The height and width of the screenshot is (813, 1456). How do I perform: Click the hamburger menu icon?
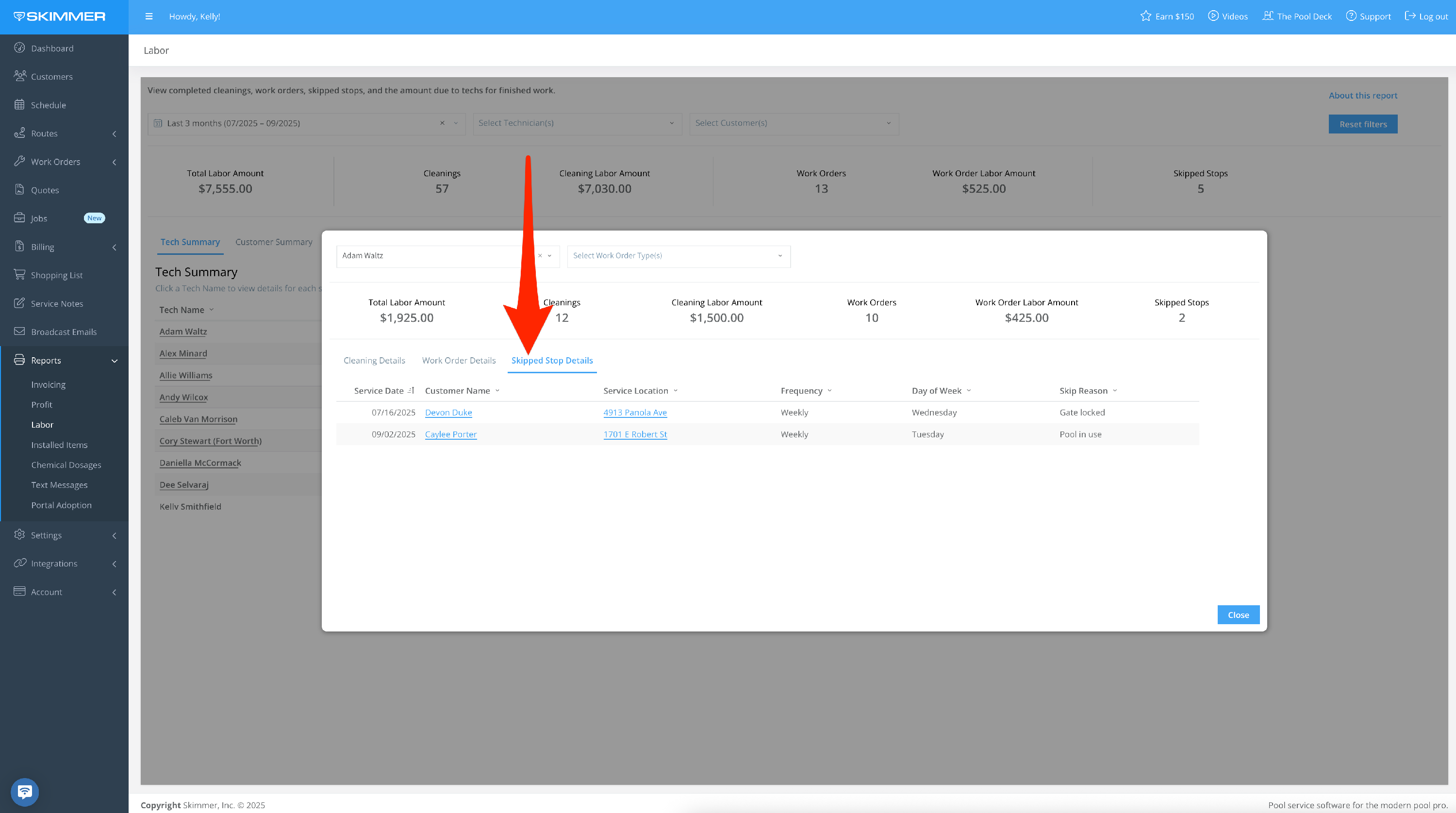[x=149, y=17]
